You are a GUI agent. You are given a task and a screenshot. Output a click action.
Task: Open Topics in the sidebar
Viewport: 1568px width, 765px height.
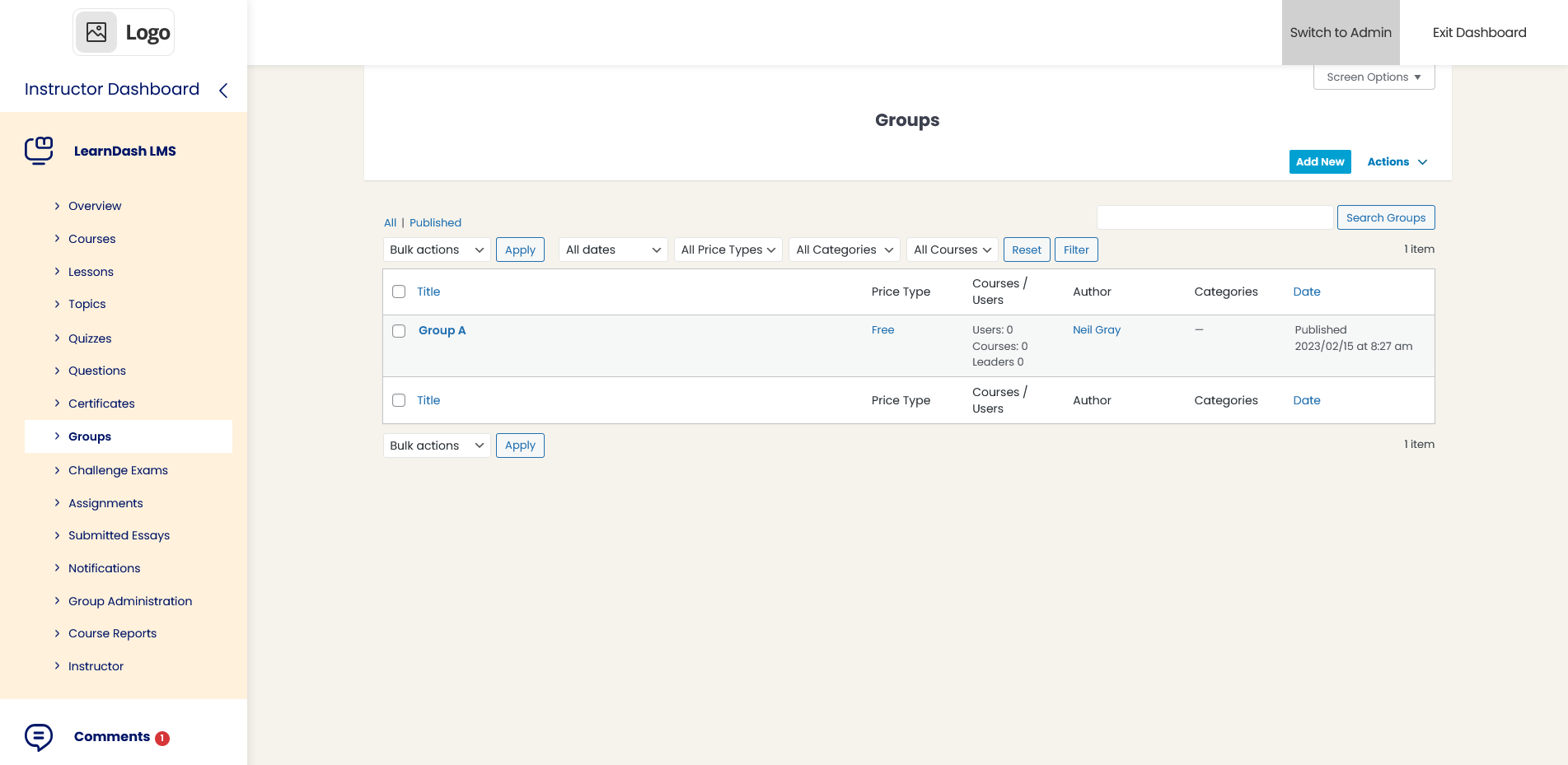click(x=87, y=304)
